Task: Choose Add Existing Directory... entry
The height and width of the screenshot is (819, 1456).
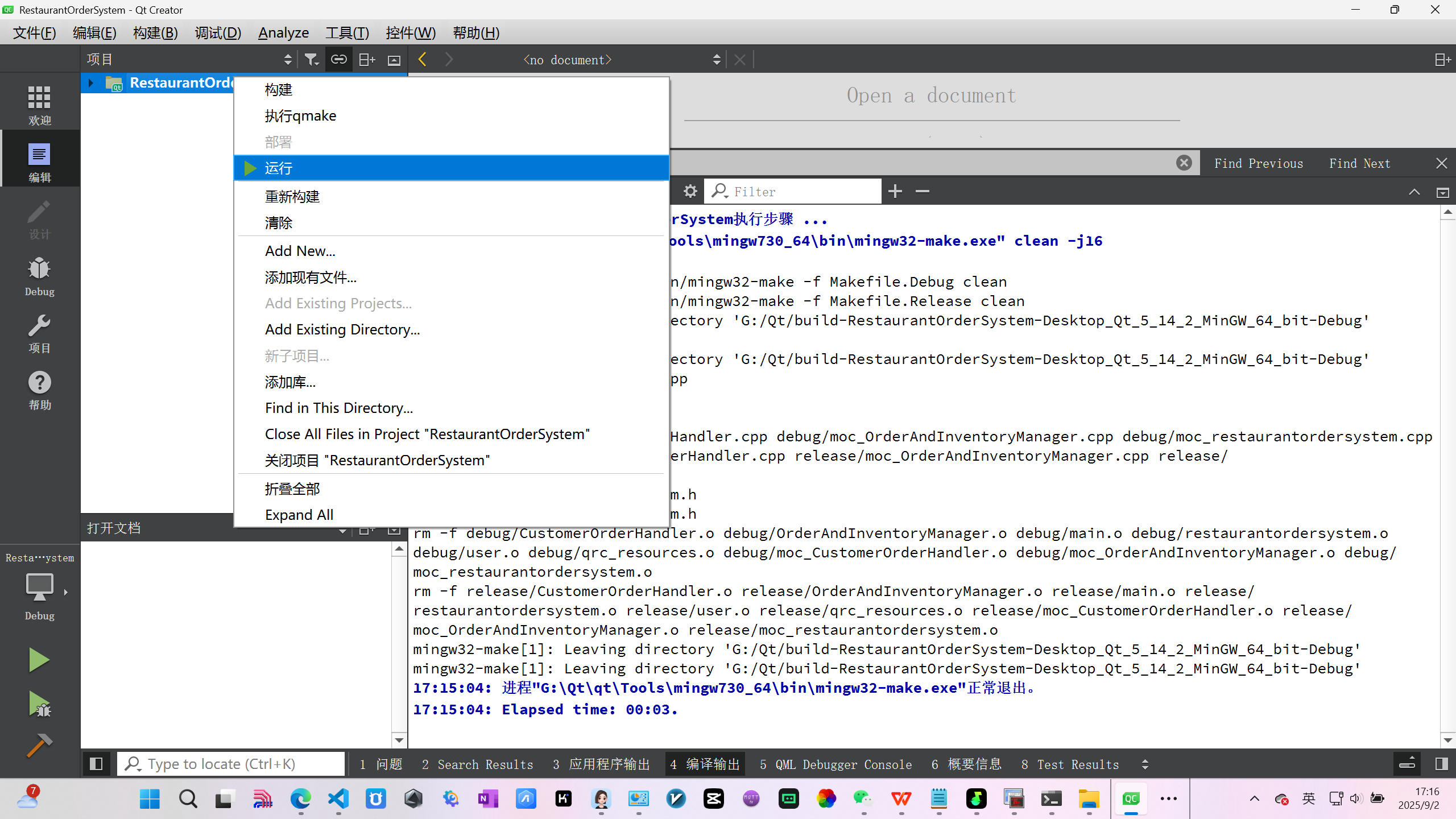Action: click(x=452, y=329)
